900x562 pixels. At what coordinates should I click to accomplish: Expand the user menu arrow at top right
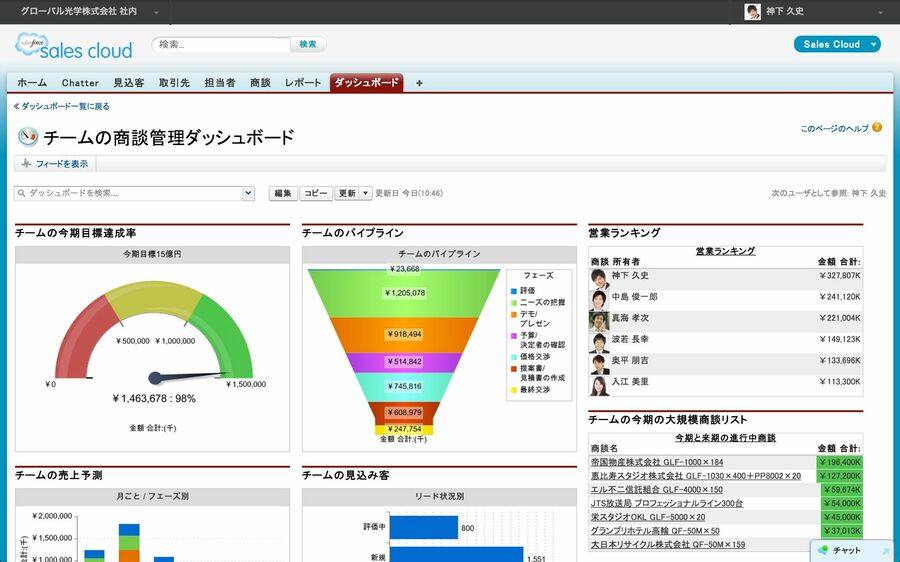[880, 12]
